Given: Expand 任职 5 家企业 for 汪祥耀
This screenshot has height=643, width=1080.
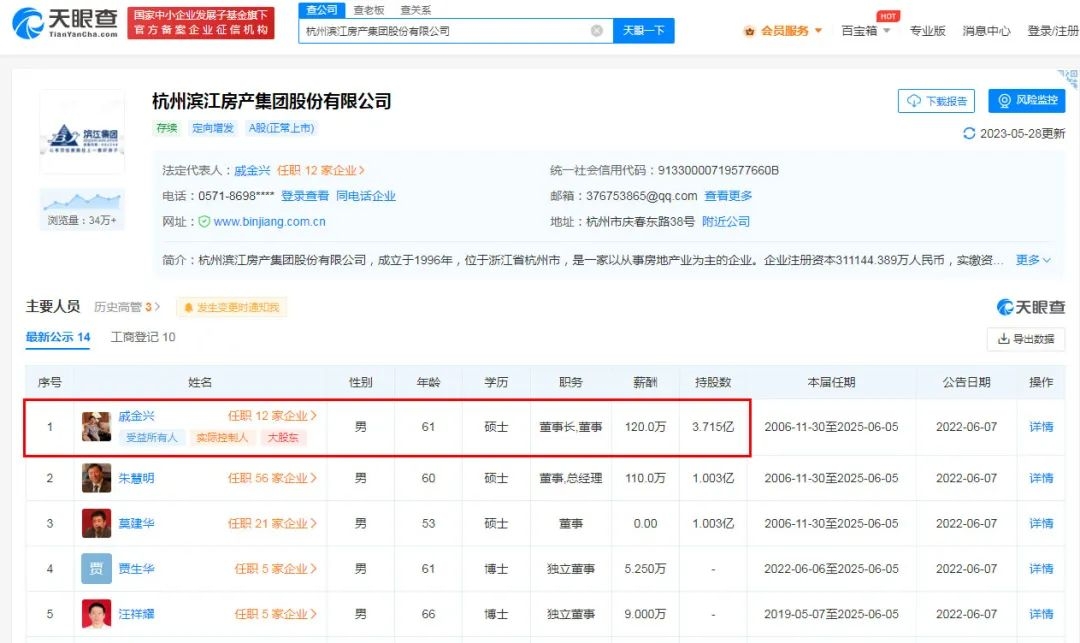Looking at the screenshot, I should pos(276,614).
